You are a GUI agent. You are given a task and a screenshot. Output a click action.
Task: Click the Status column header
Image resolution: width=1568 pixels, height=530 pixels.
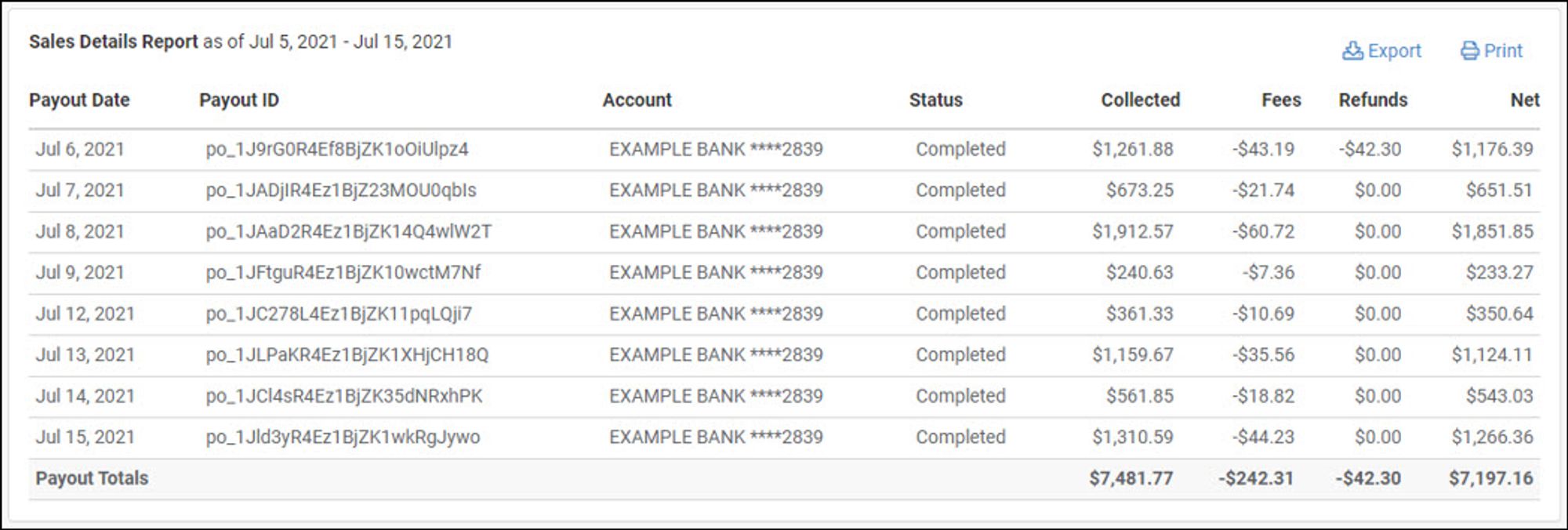(935, 100)
